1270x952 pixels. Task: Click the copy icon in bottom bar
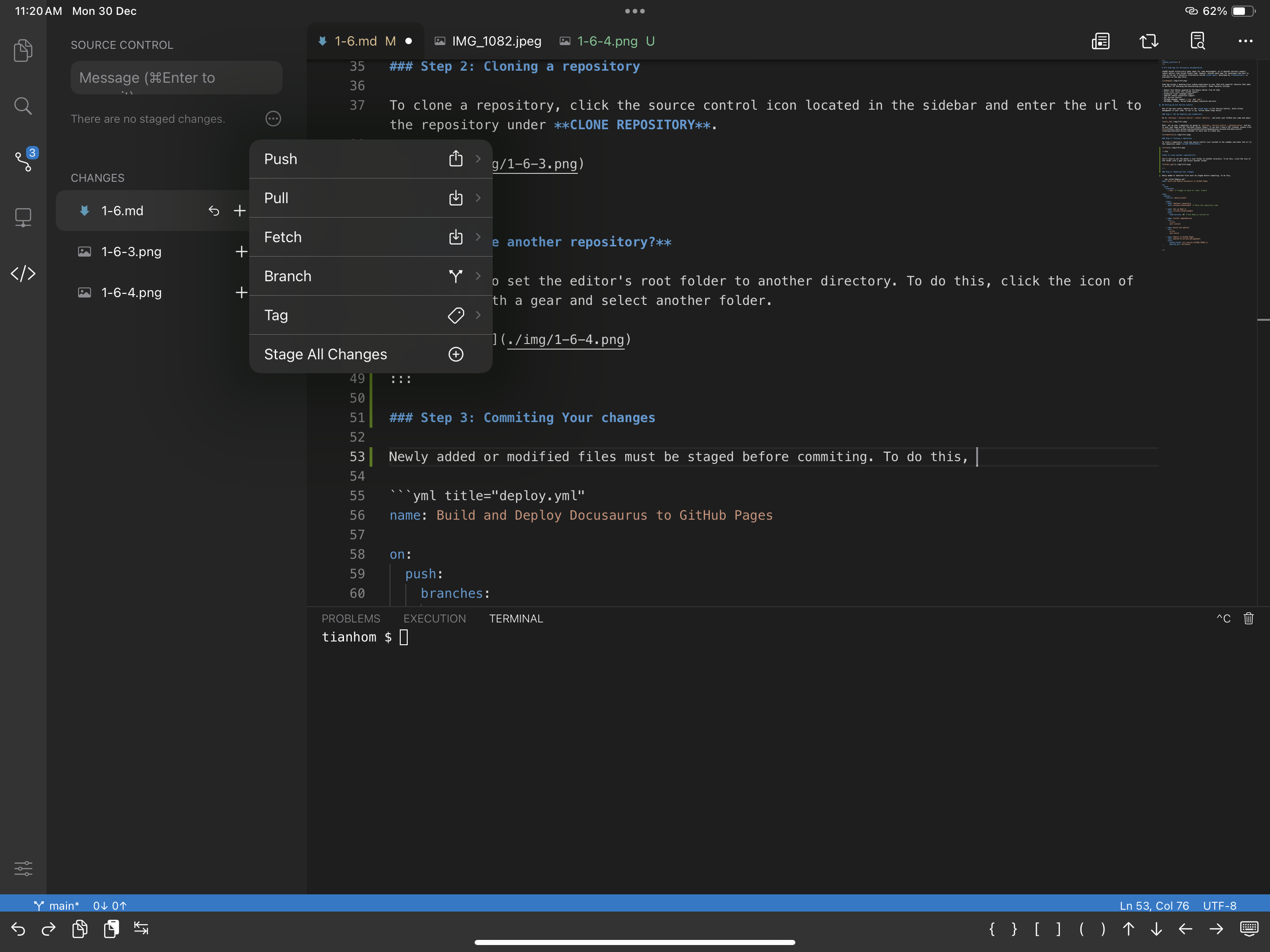tap(80, 928)
